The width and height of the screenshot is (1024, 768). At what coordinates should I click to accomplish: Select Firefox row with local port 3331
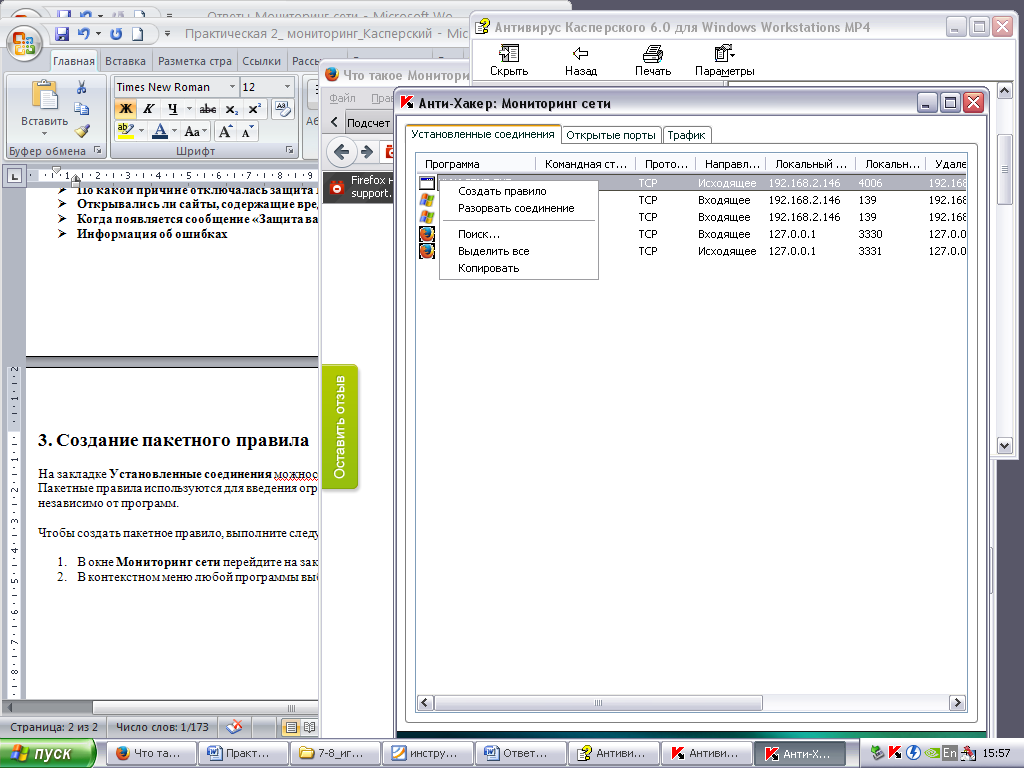tap(691, 251)
